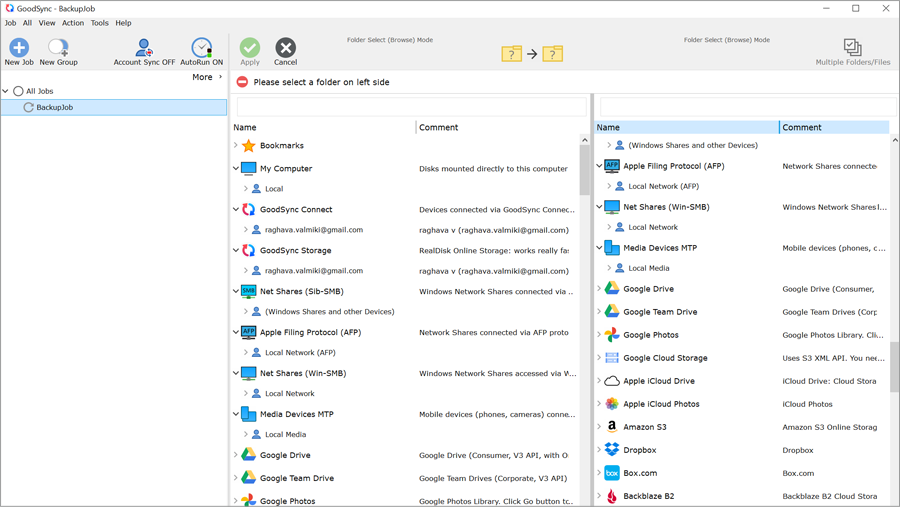Collapse My Computer in left pane
This screenshot has width=900, height=507.
click(235, 168)
